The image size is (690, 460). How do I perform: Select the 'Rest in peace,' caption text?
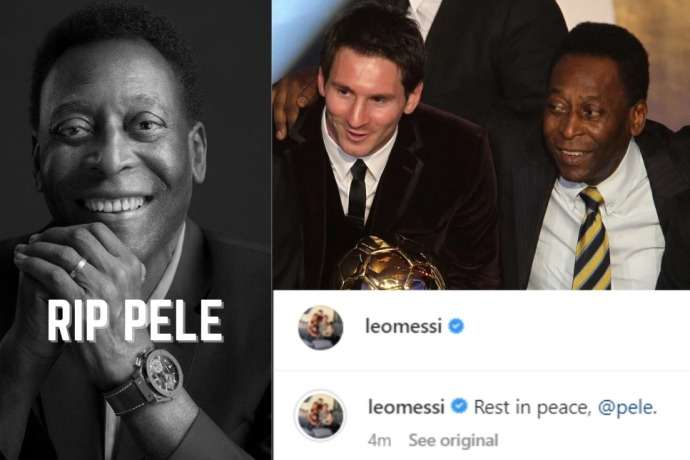pos(532,408)
